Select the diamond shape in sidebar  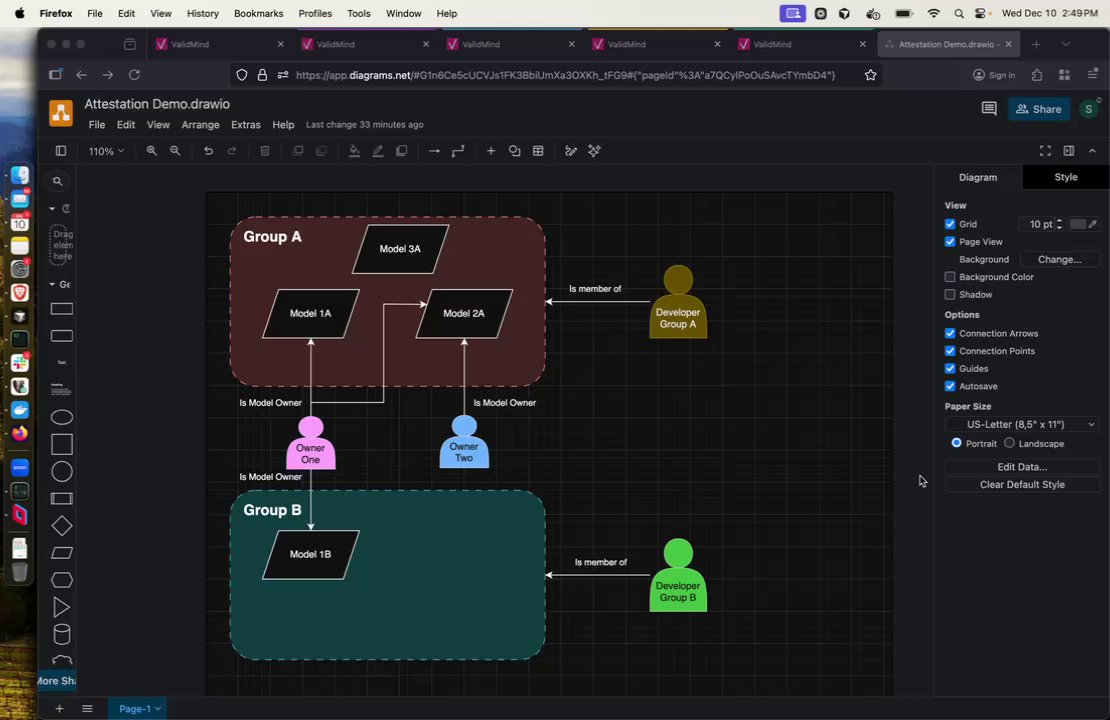(x=62, y=526)
